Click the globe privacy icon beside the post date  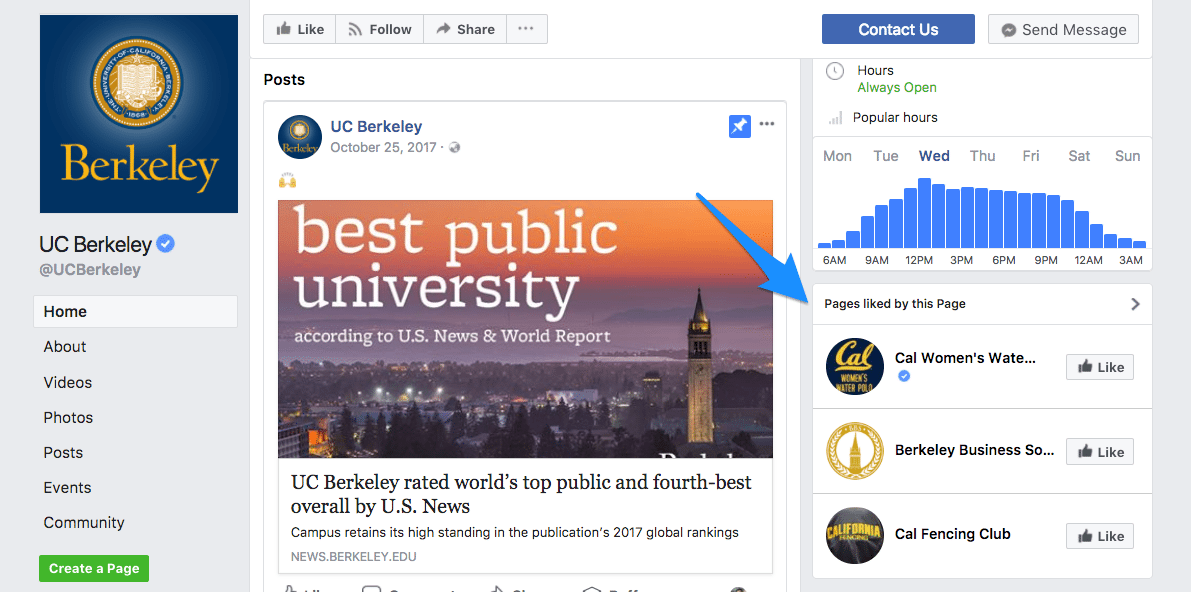(x=453, y=146)
